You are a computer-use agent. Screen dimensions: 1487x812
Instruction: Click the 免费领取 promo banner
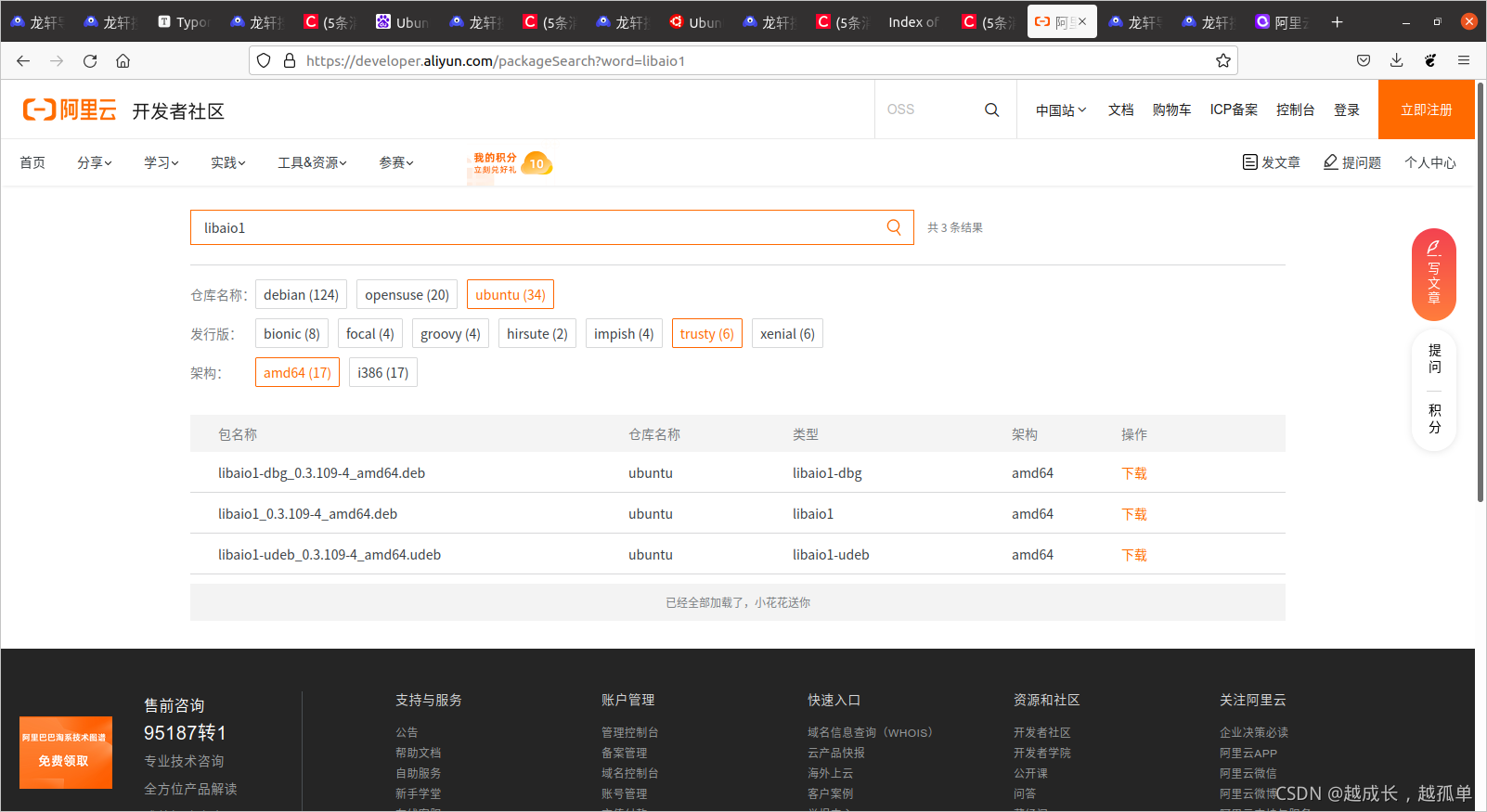[x=66, y=753]
